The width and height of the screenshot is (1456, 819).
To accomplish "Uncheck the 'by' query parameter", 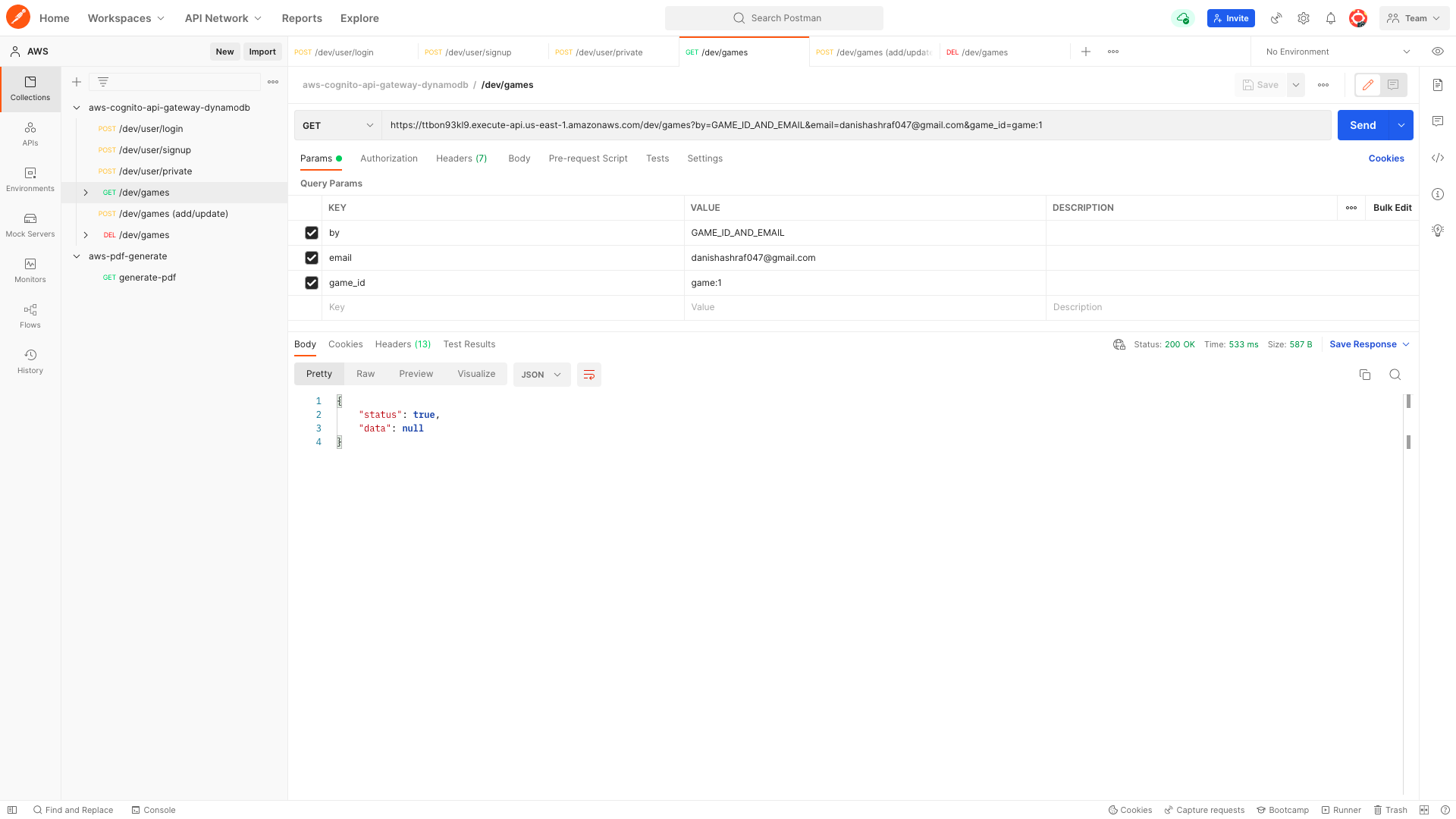I will [311, 233].
